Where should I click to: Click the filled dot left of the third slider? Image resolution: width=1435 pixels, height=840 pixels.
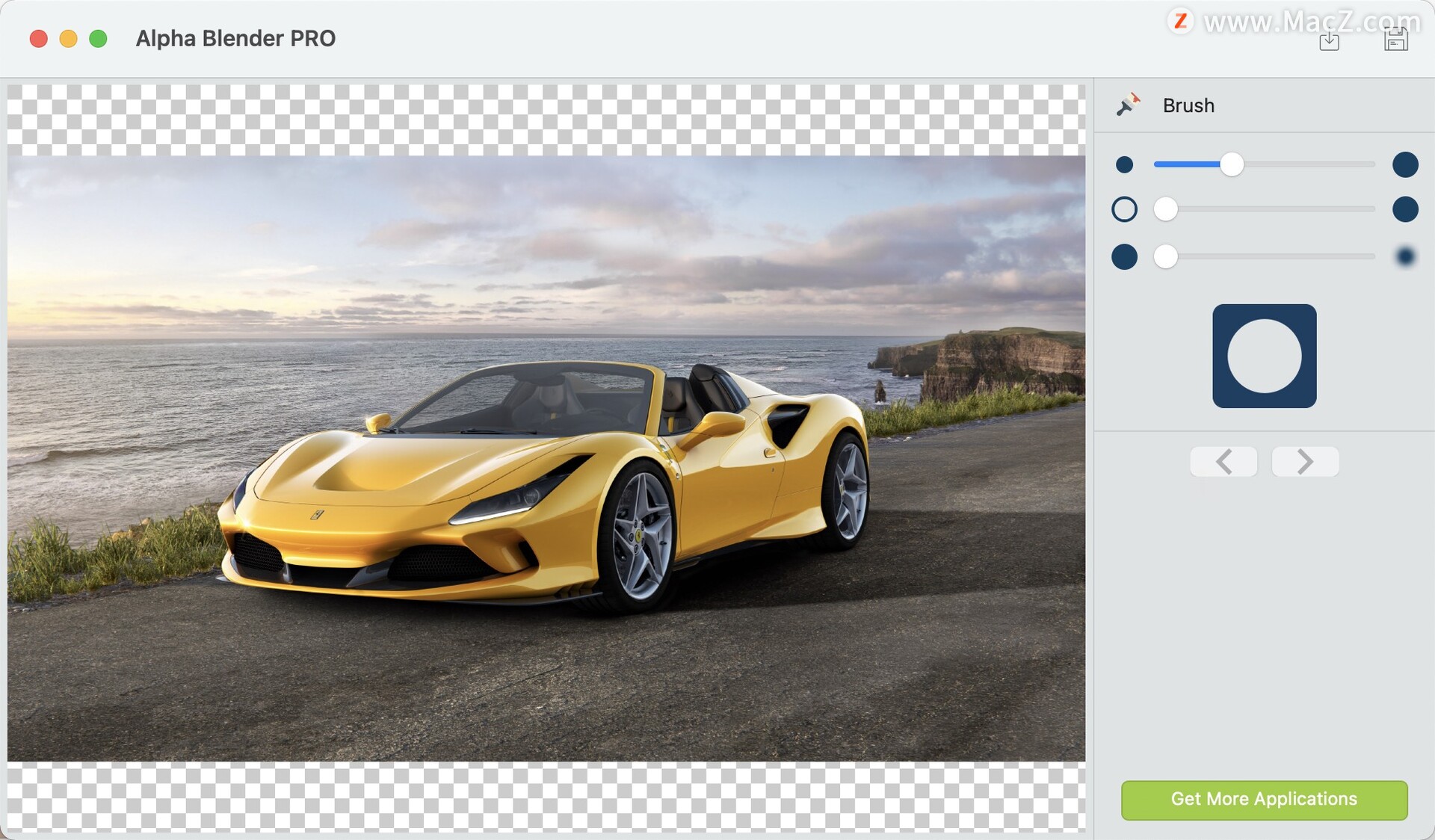[1124, 256]
